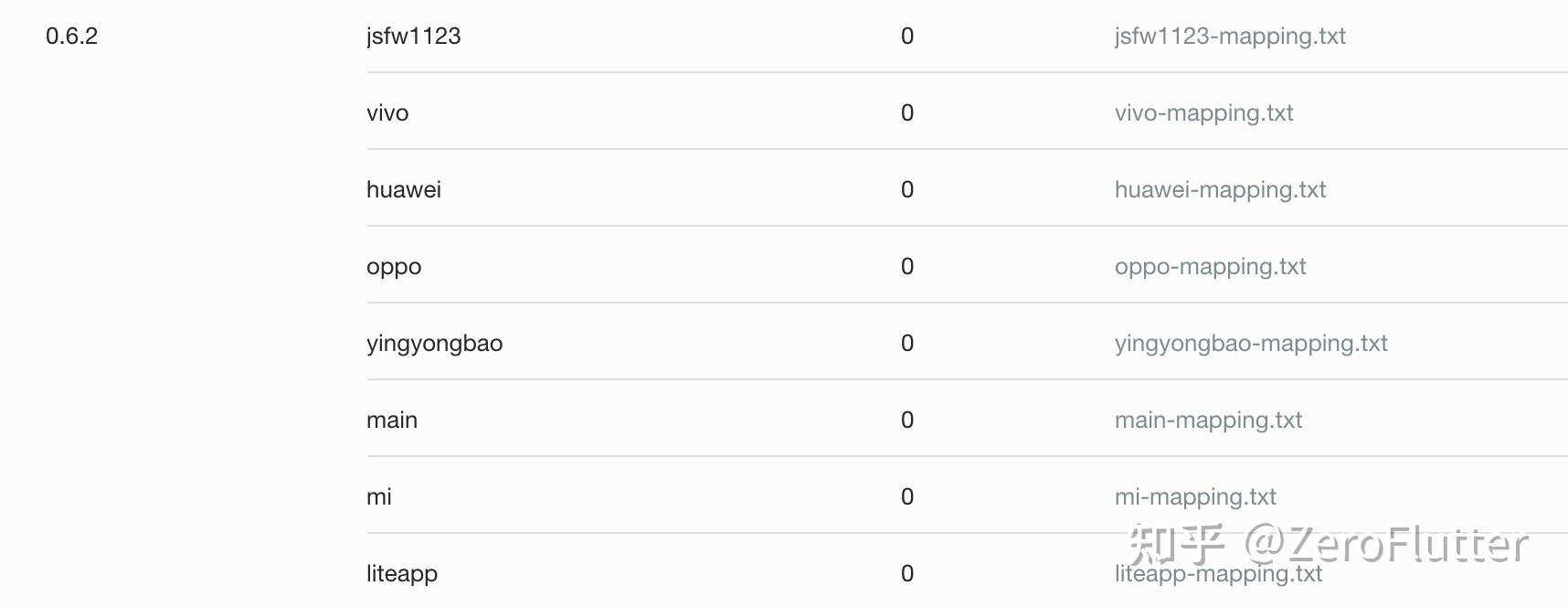Click the vivo-mapping.txt file link
Image resolution: width=1568 pixels, height=607 pixels.
[x=1203, y=113]
